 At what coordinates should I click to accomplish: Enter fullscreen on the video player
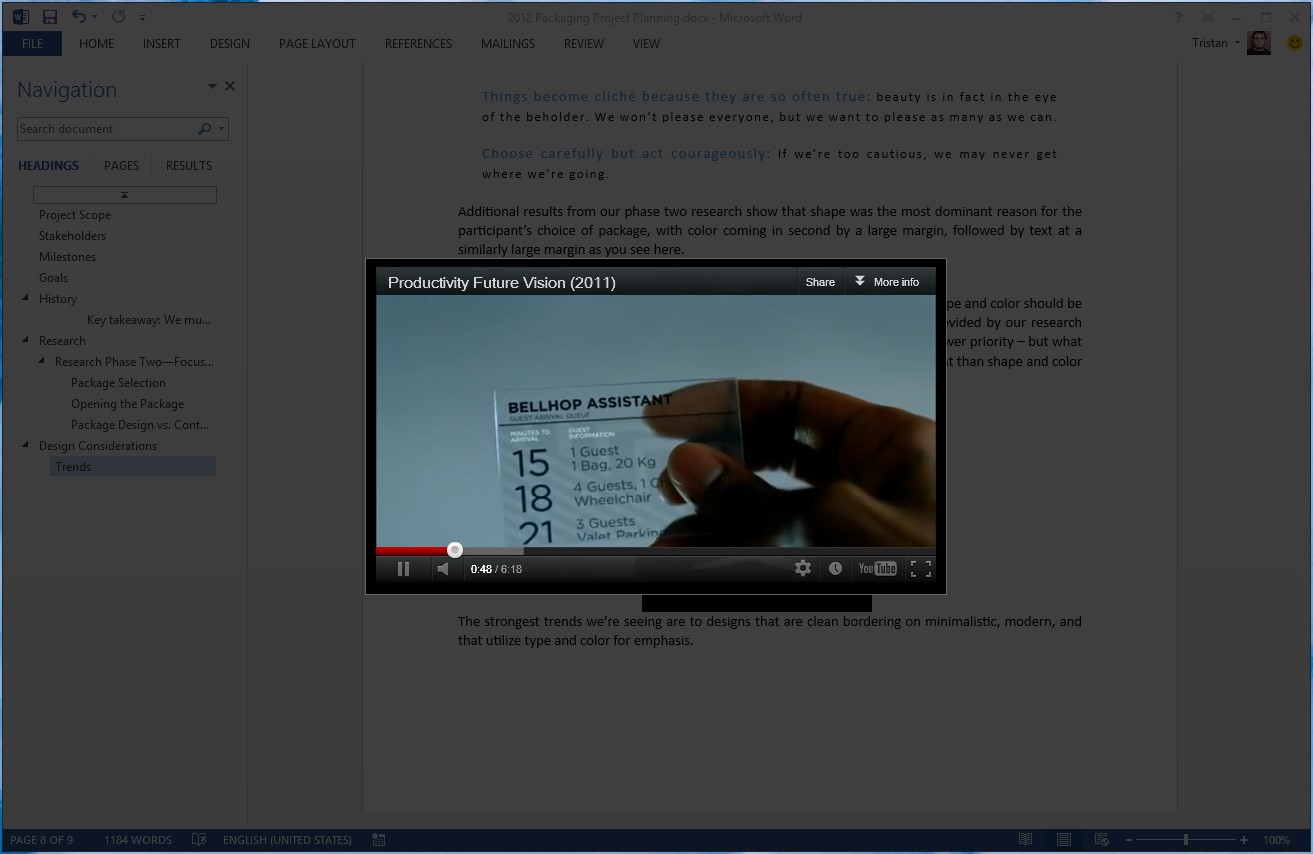(x=920, y=568)
